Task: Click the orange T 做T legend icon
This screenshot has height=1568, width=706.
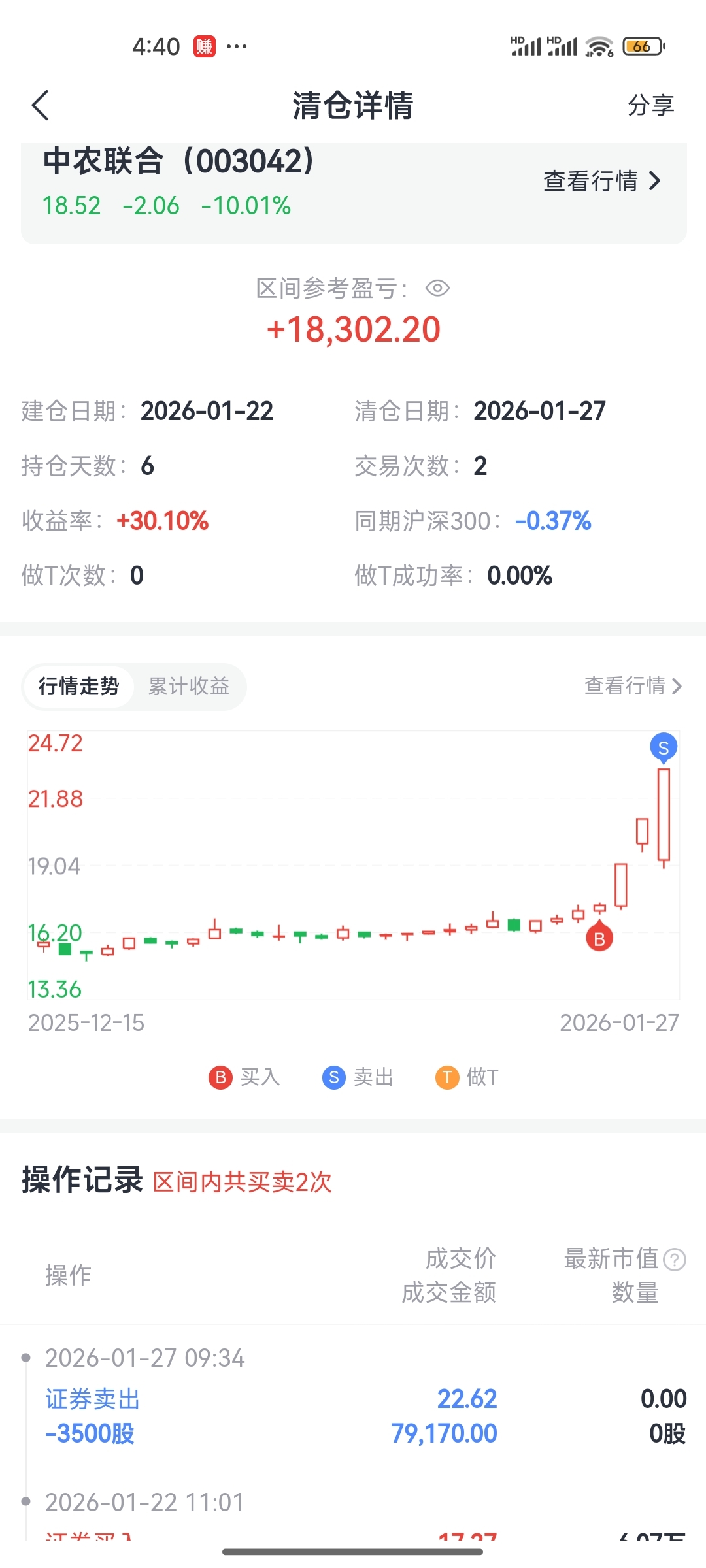Action: coord(447,1077)
